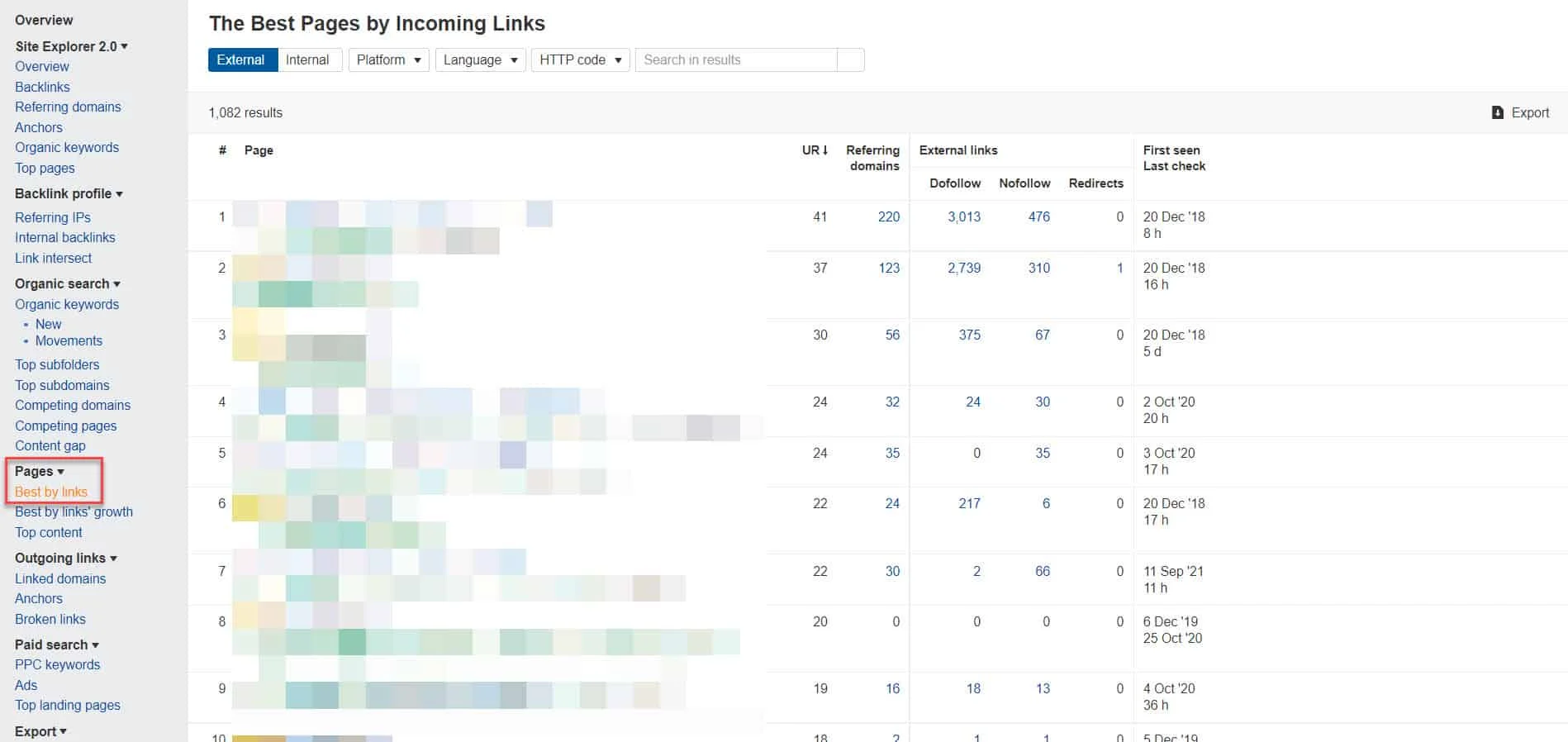Image resolution: width=1568 pixels, height=742 pixels.
Task: Open the Language dropdown filter
Action: 480,59
